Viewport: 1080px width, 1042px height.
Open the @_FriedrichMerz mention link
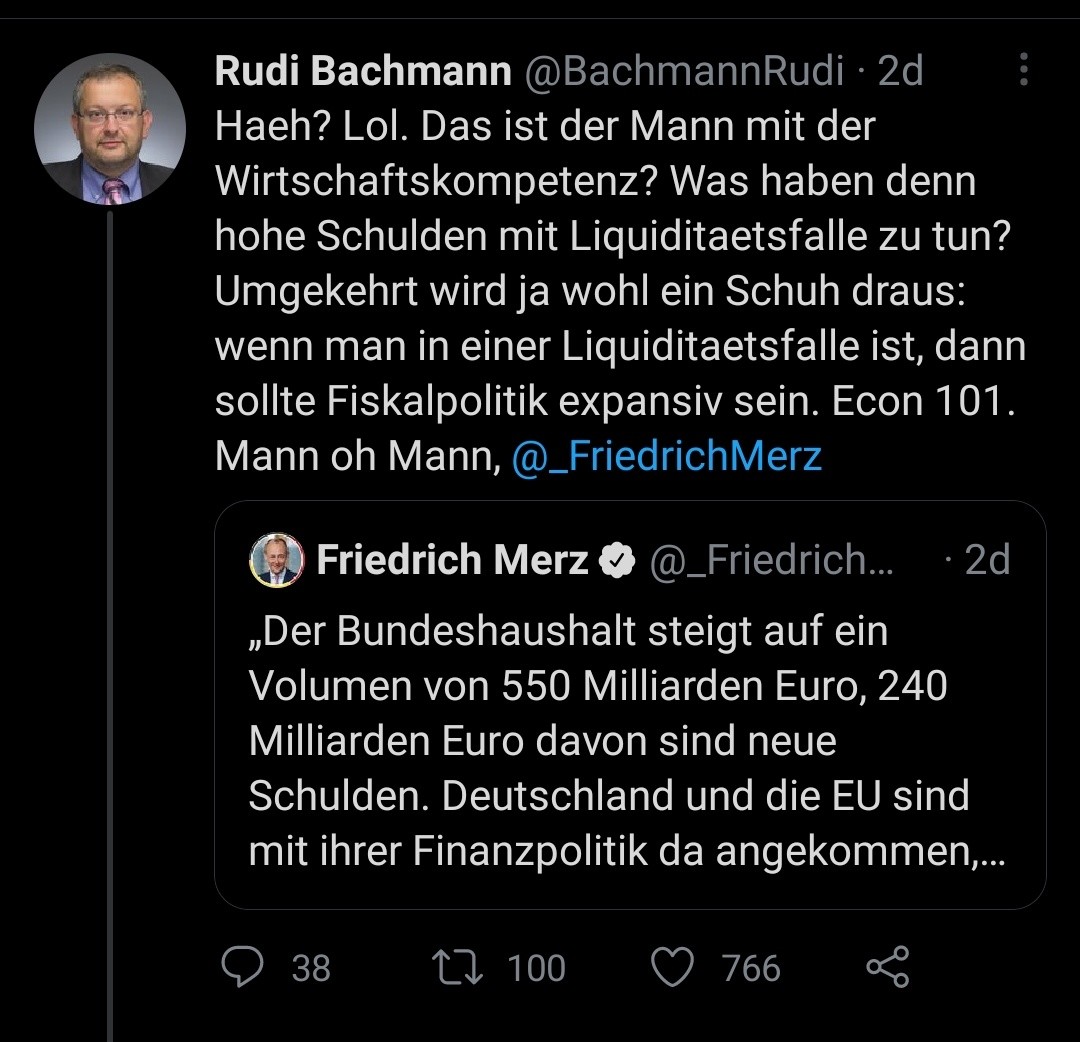tap(666, 456)
